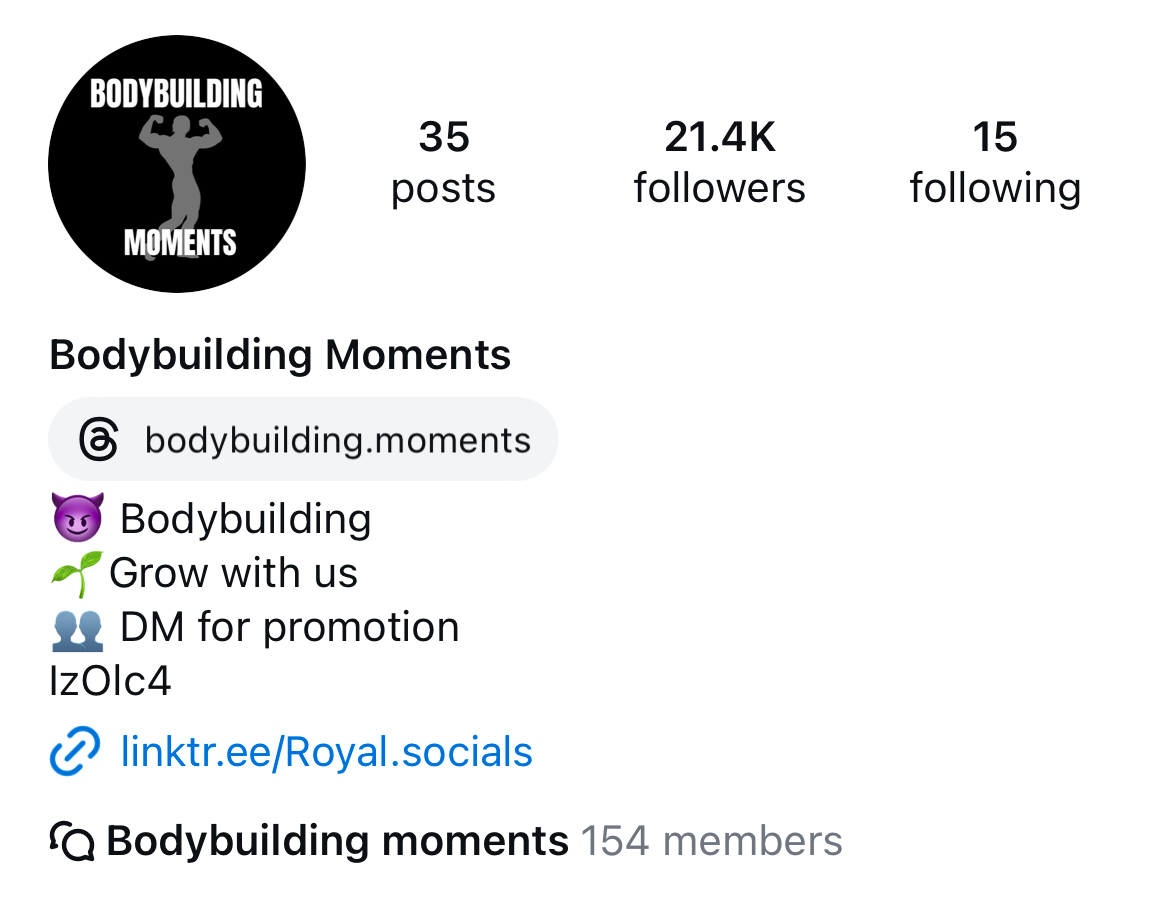1170x909 pixels.
Task: Click the blue chain link icon
Action: pyautogui.click(x=75, y=751)
